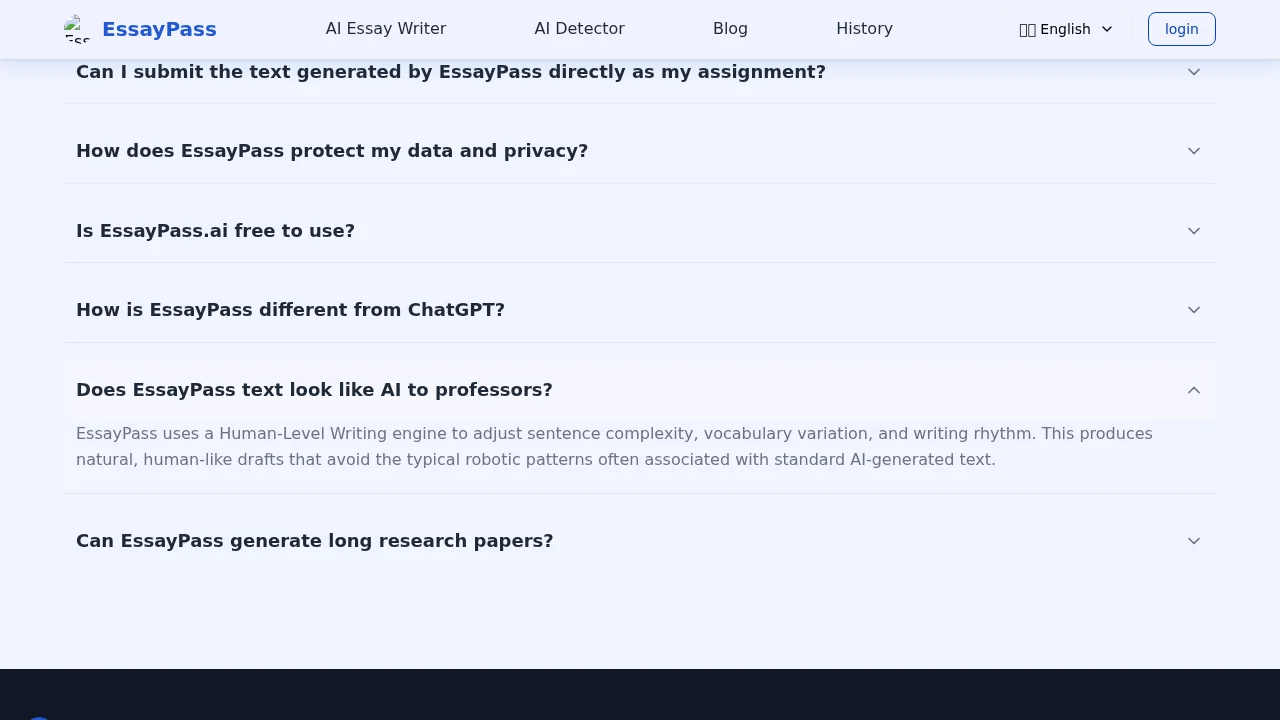Screen dimensions: 1280x720
Task: Click the EssayPass logo icon
Action: [x=77, y=29]
